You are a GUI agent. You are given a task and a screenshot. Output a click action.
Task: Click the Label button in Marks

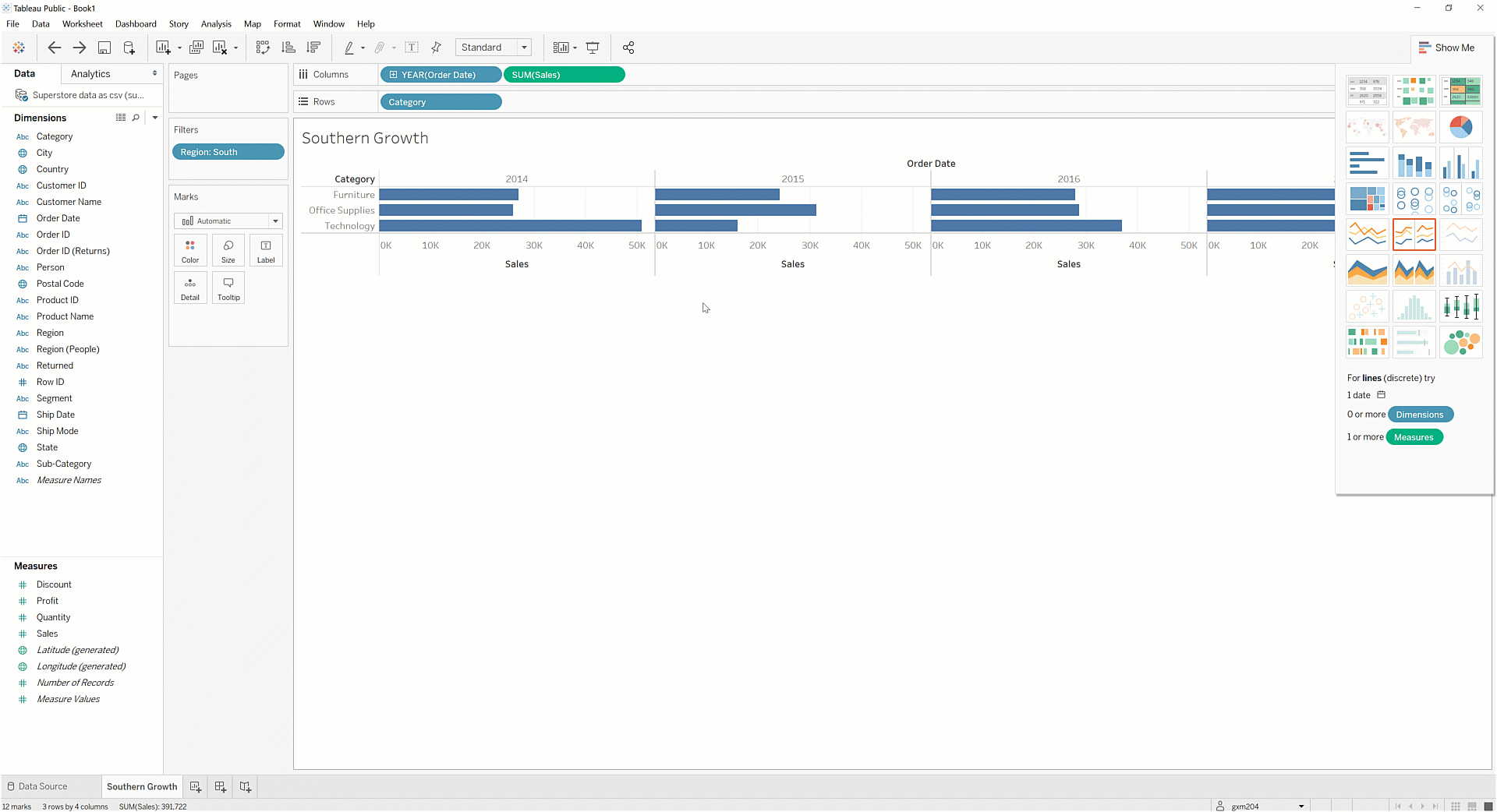click(x=266, y=250)
